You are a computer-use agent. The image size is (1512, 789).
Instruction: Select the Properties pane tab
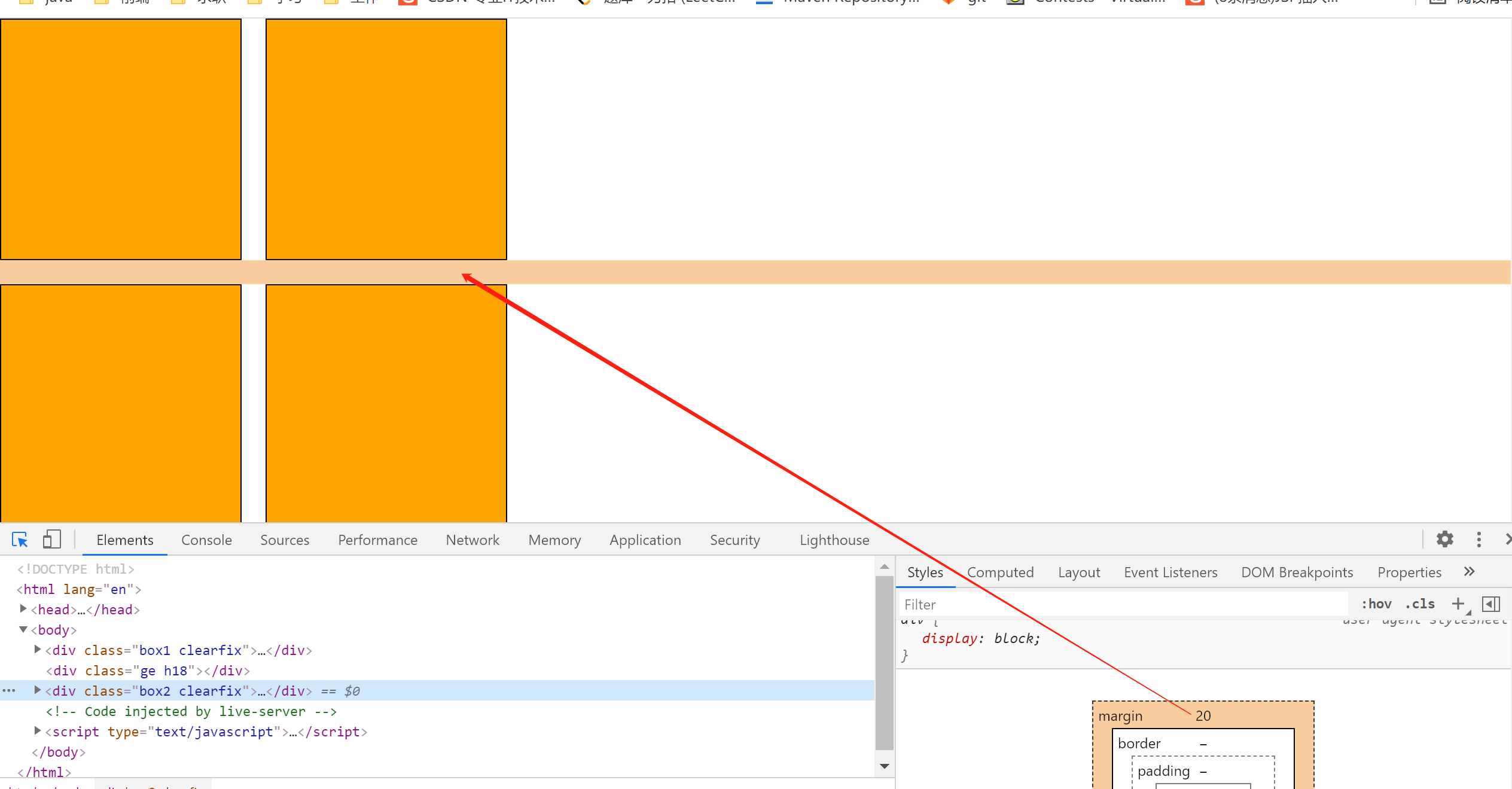point(1409,572)
